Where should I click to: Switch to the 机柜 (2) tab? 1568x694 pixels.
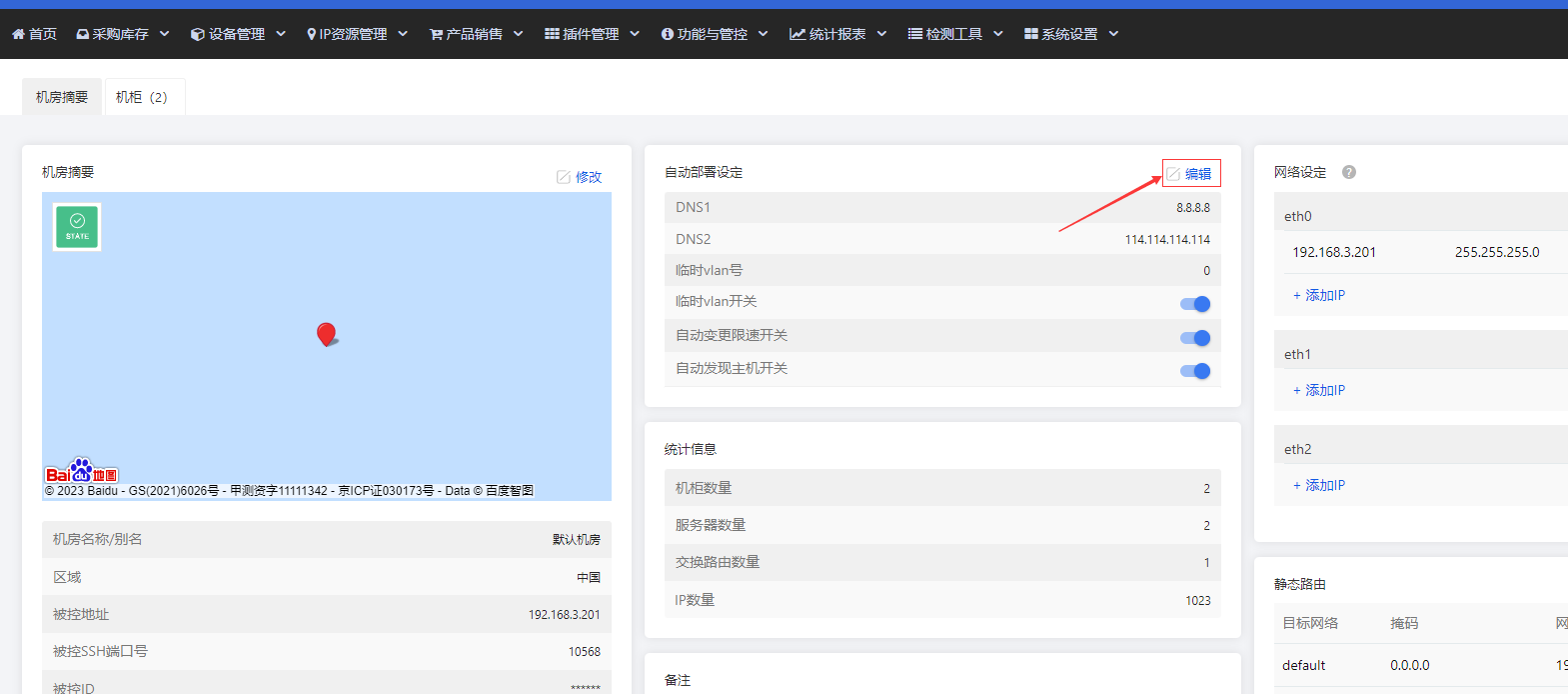(142, 97)
